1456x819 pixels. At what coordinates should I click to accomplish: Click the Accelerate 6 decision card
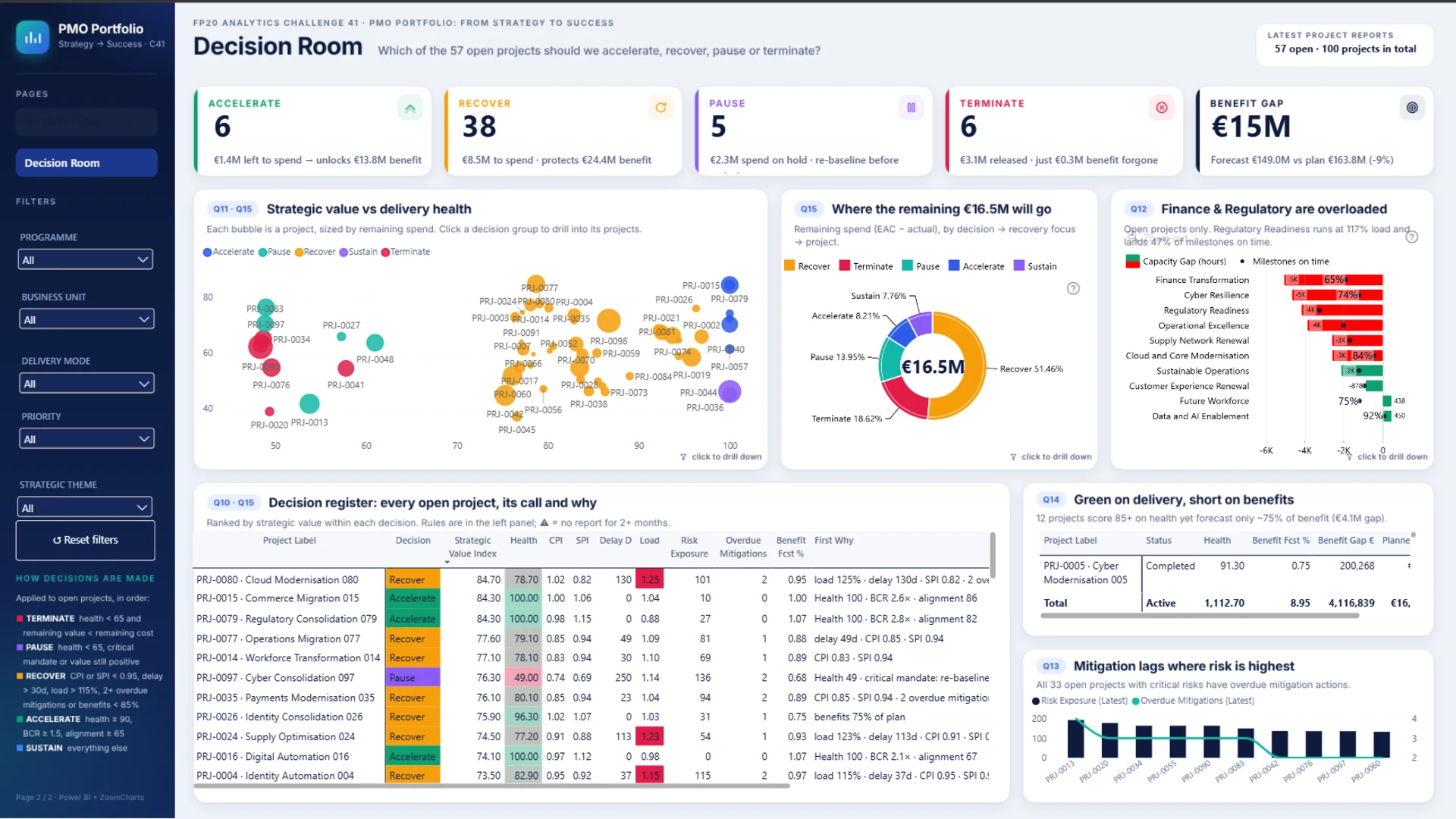312,130
